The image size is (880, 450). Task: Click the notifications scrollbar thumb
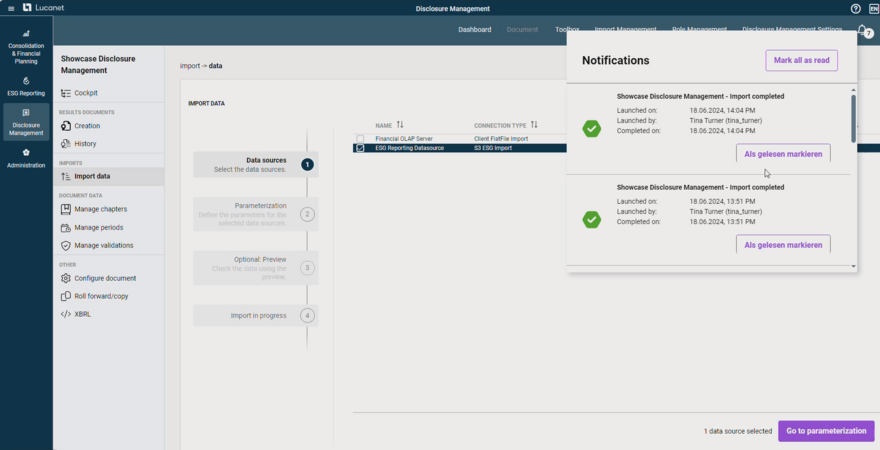pos(854,118)
